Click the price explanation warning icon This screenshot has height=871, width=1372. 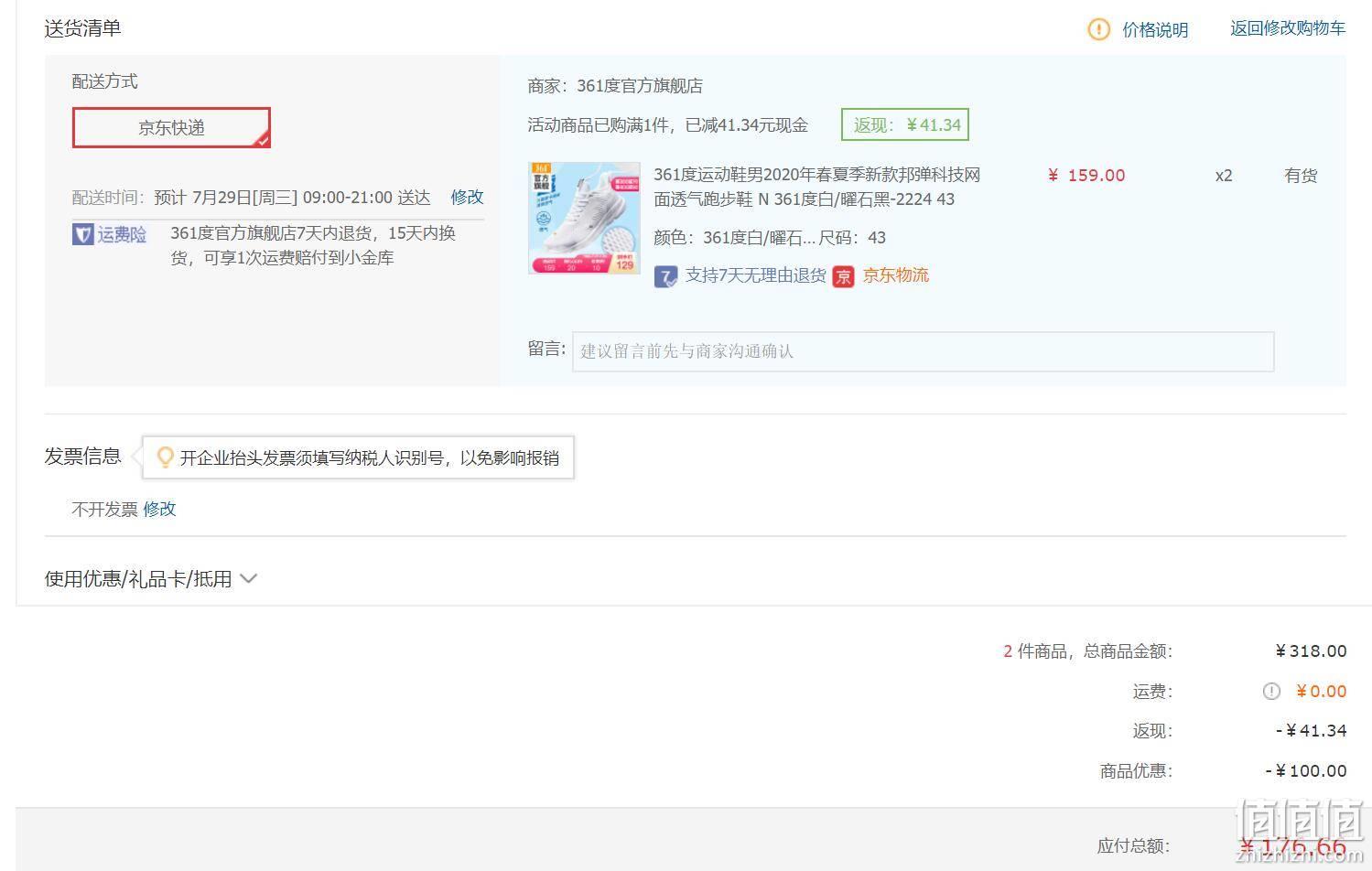click(x=1098, y=29)
